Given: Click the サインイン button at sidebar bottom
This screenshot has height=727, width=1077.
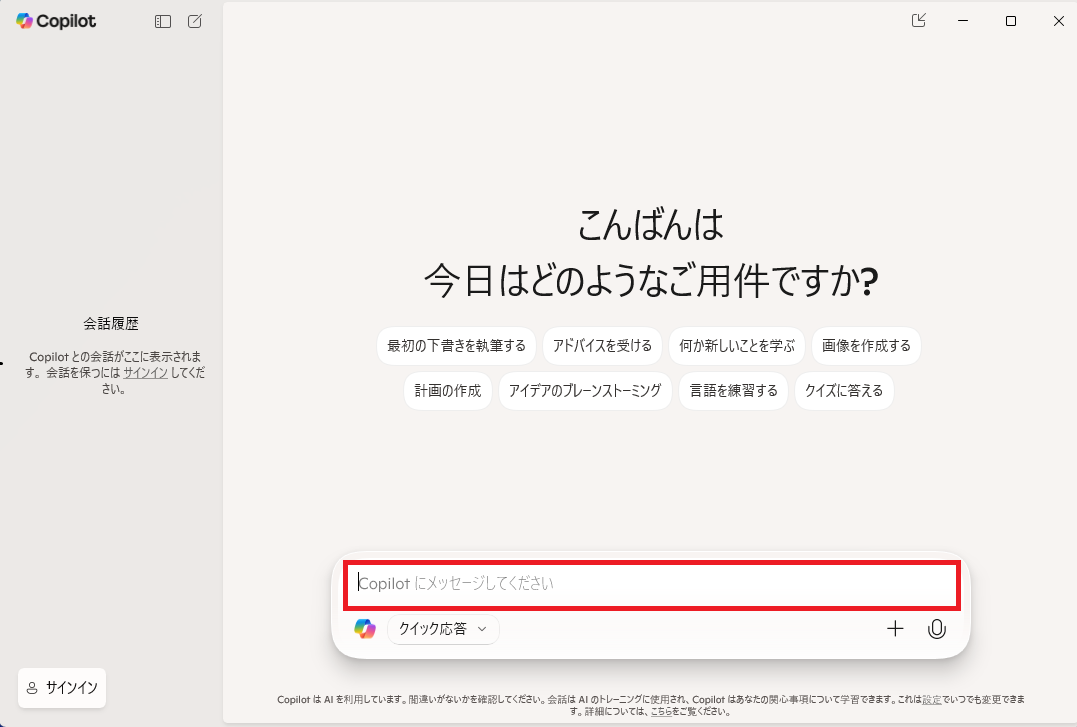Looking at the screenshot, I should (x=62, y=688).
